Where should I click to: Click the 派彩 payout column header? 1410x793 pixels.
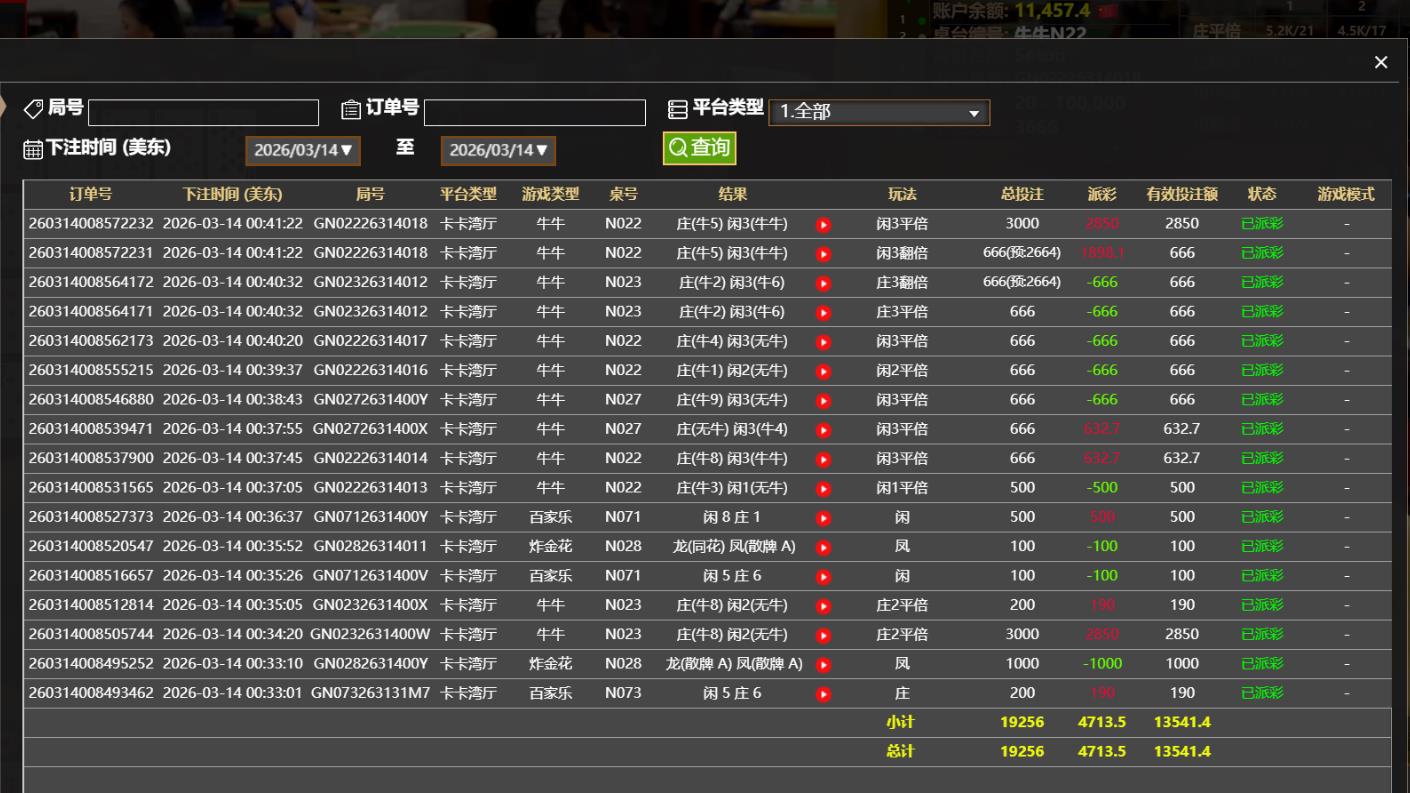pos(1102,194)
